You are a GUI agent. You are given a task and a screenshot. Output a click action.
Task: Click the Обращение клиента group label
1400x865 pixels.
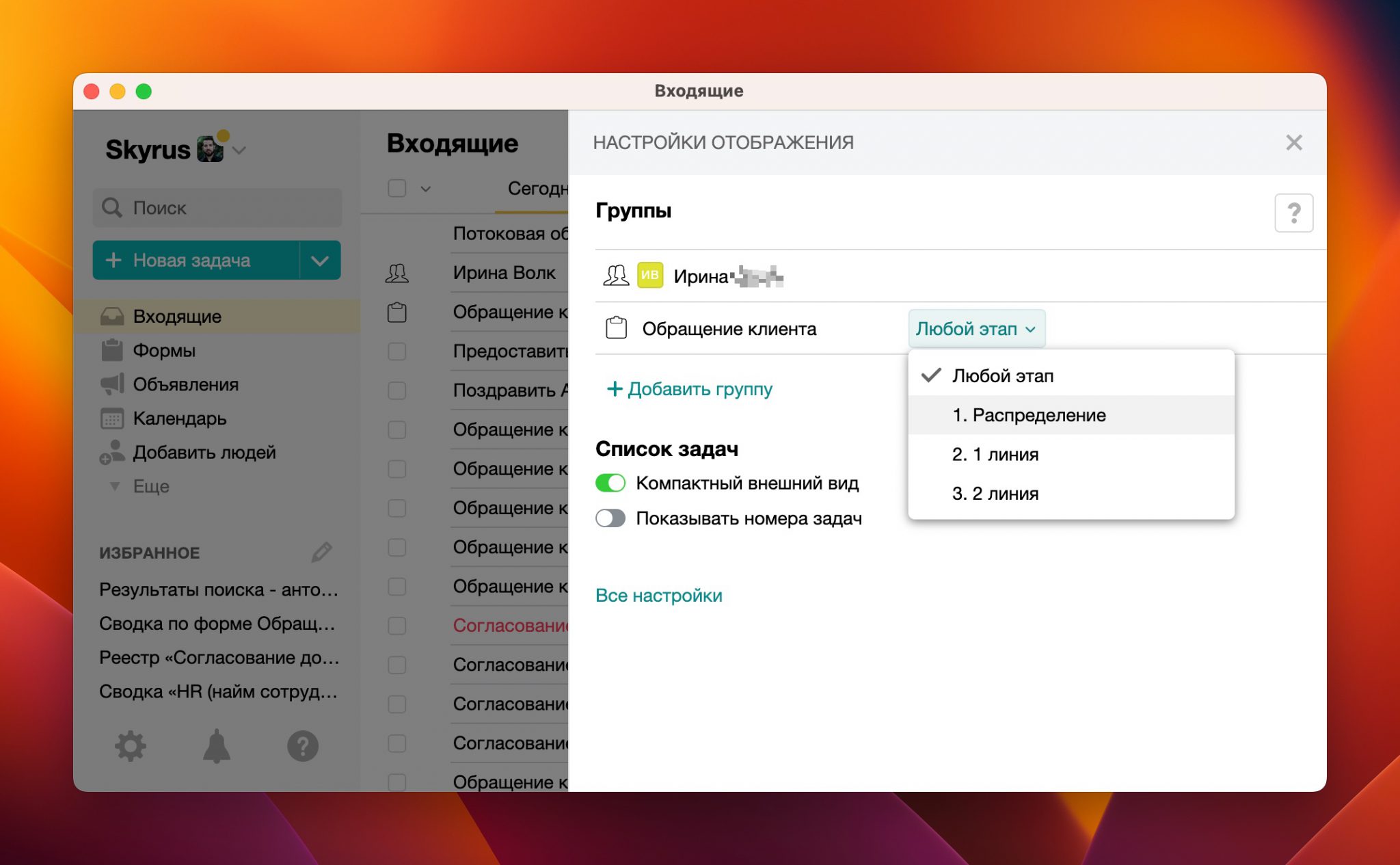click(x=729, y=329)
